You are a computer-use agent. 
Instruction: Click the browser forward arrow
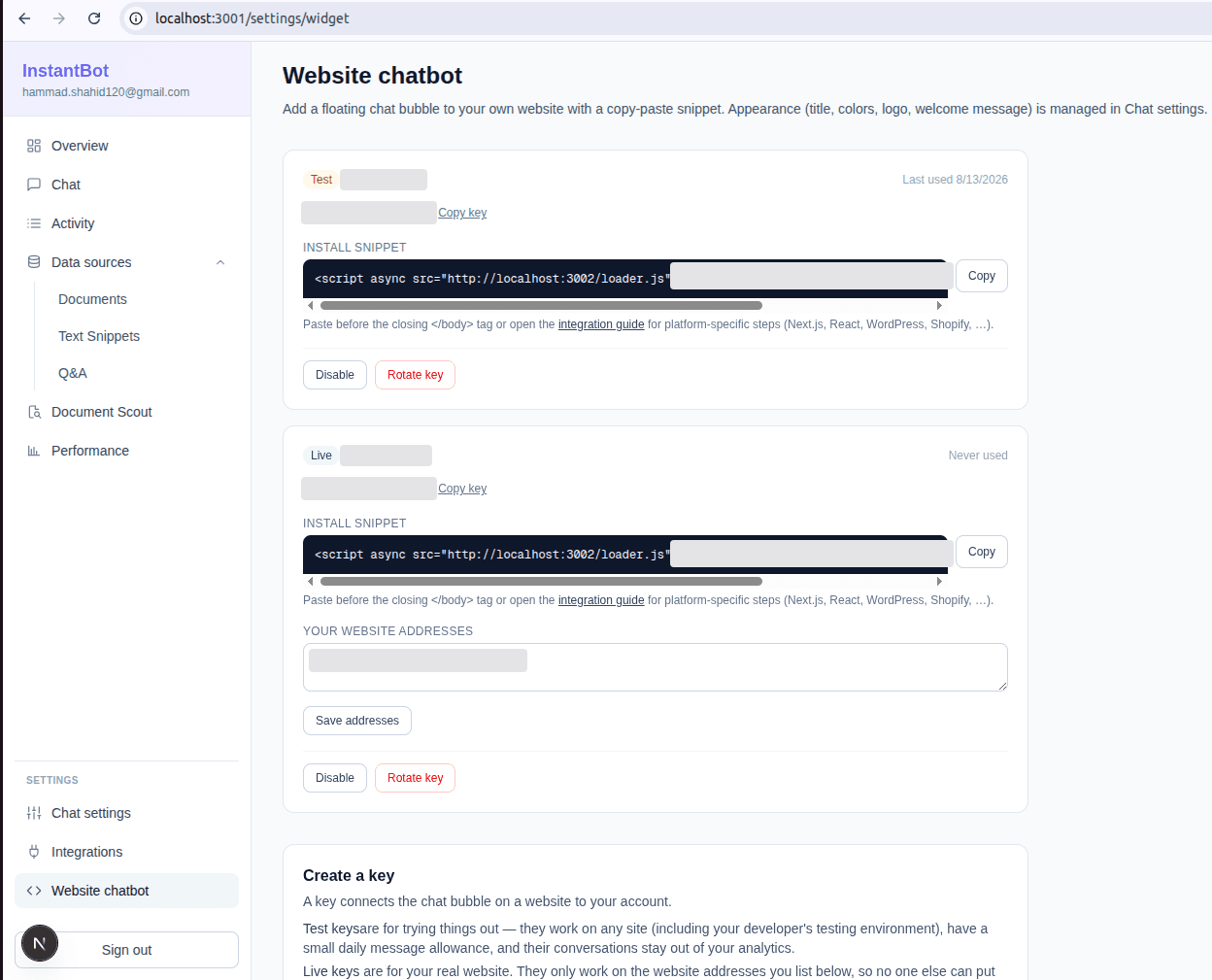(x=59, y=18)
